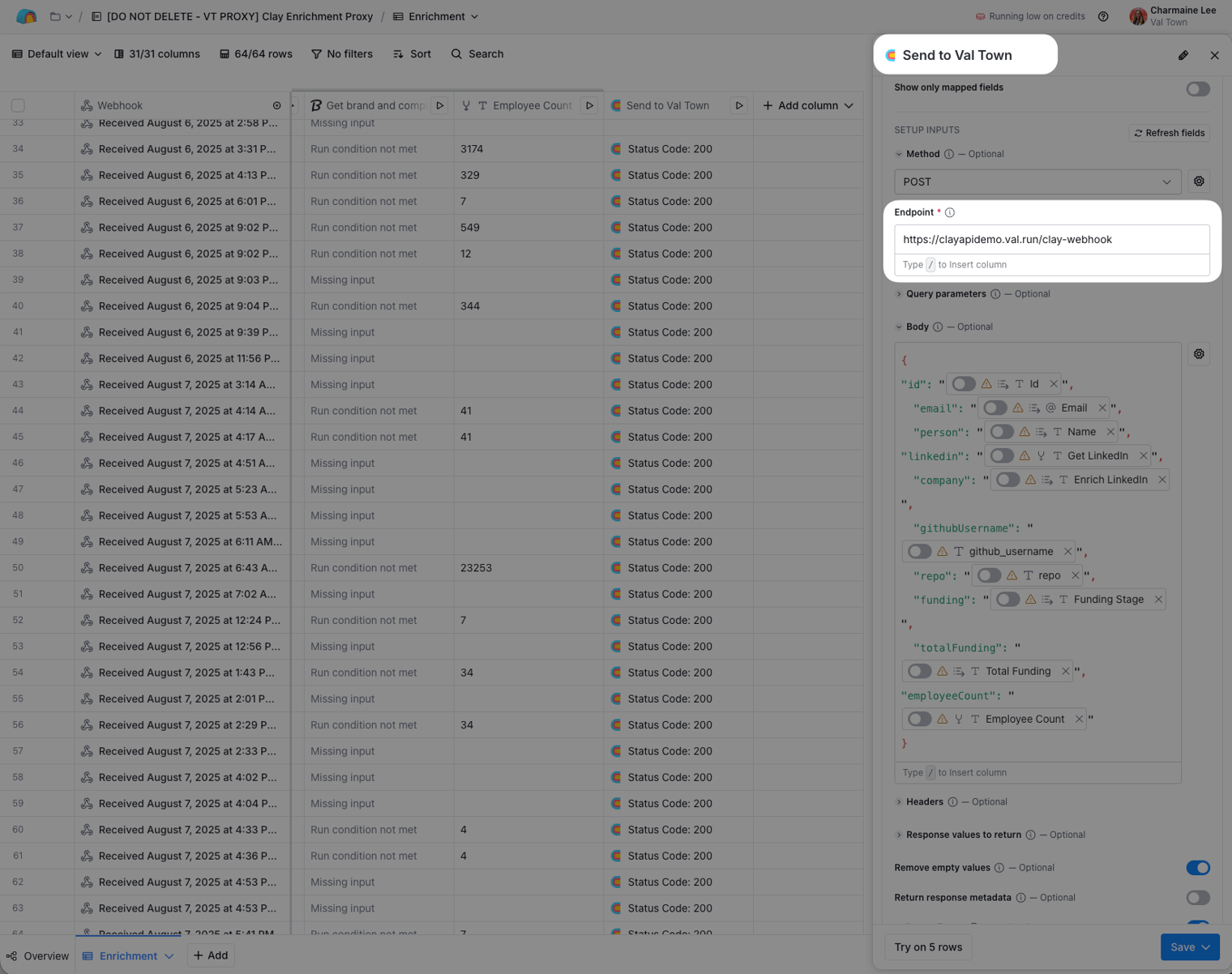
Task: Open the Body settings gear icon
Action: pos(1199,354)
